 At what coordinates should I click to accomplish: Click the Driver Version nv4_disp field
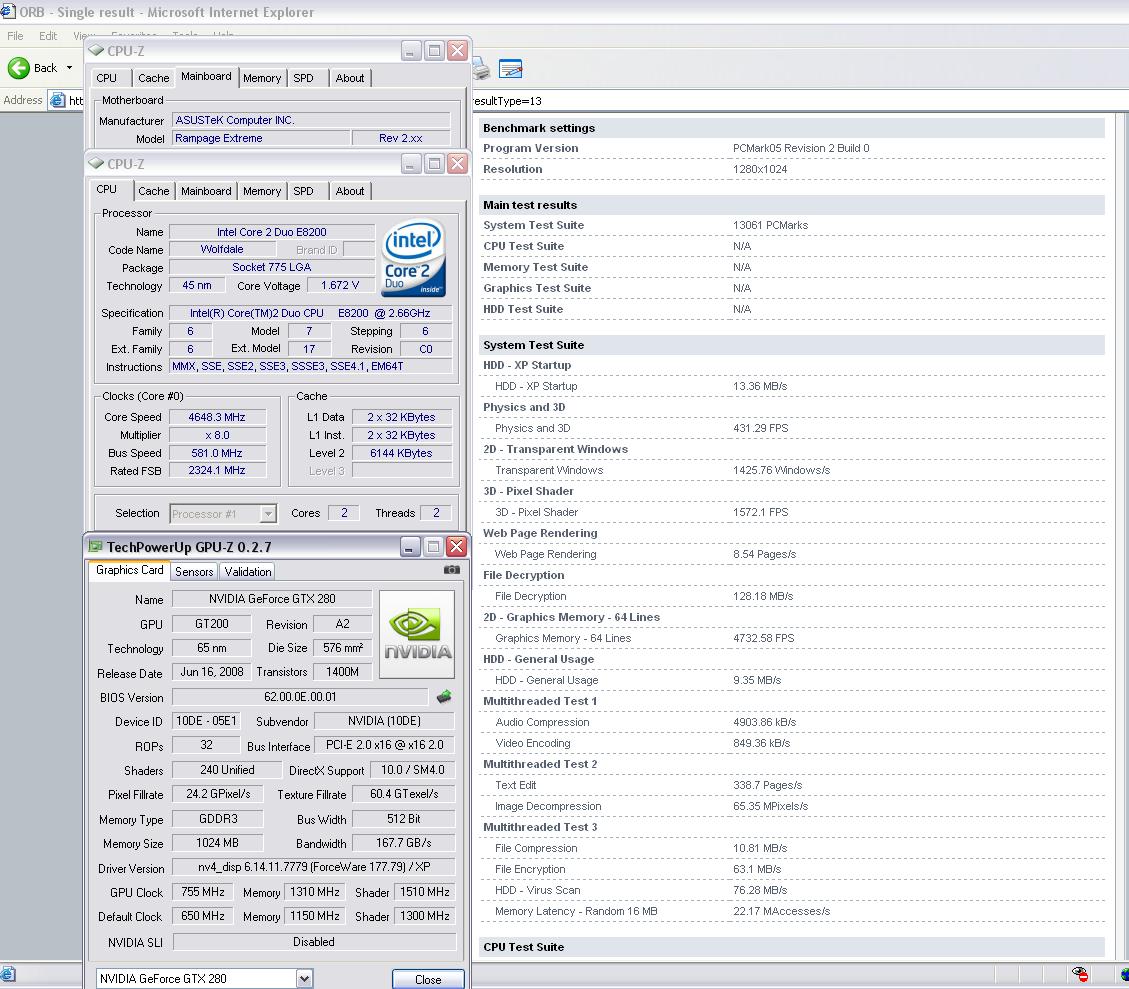(x=314, y=867)
